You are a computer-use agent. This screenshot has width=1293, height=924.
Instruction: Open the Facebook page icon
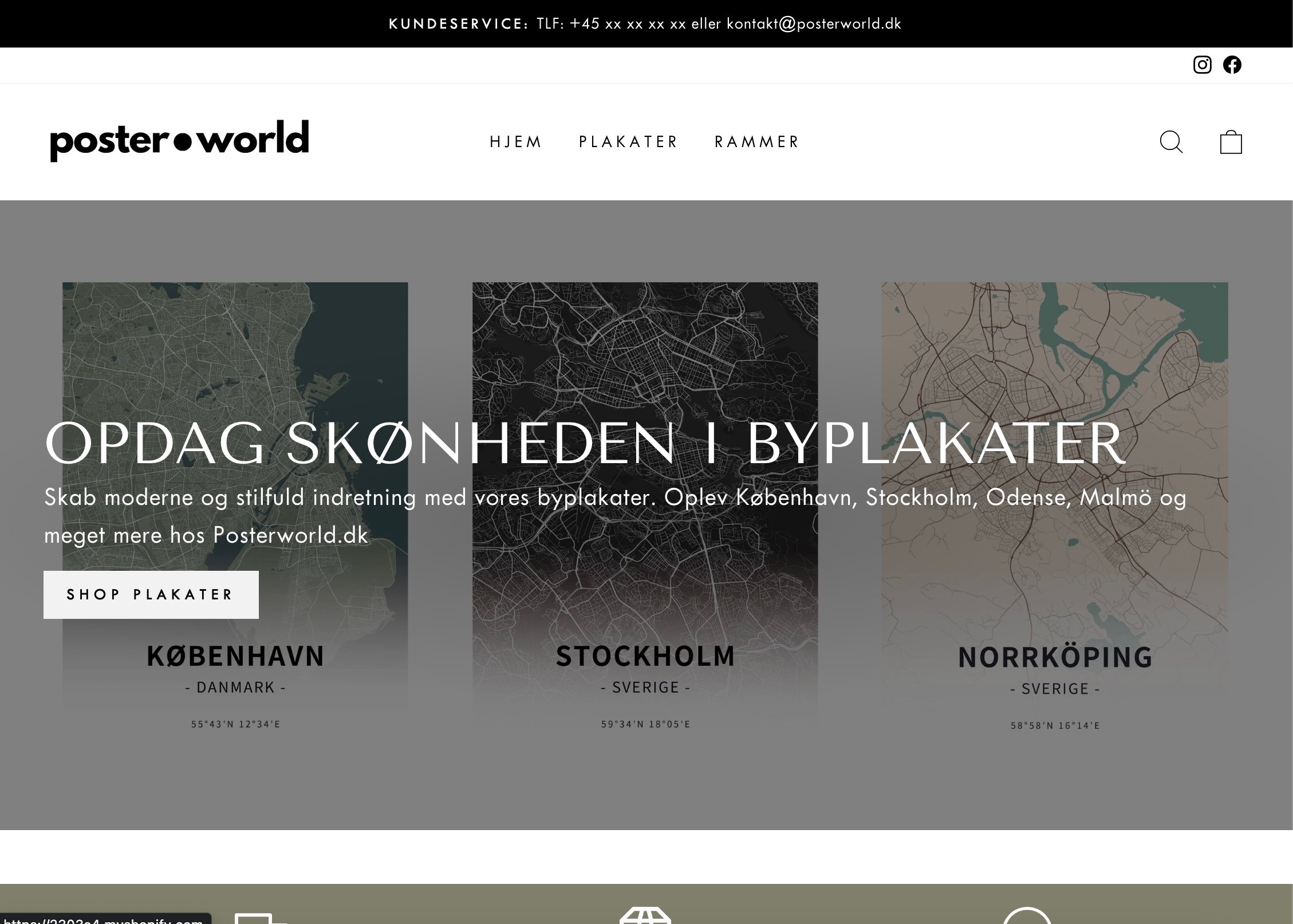click(1232, 65)
